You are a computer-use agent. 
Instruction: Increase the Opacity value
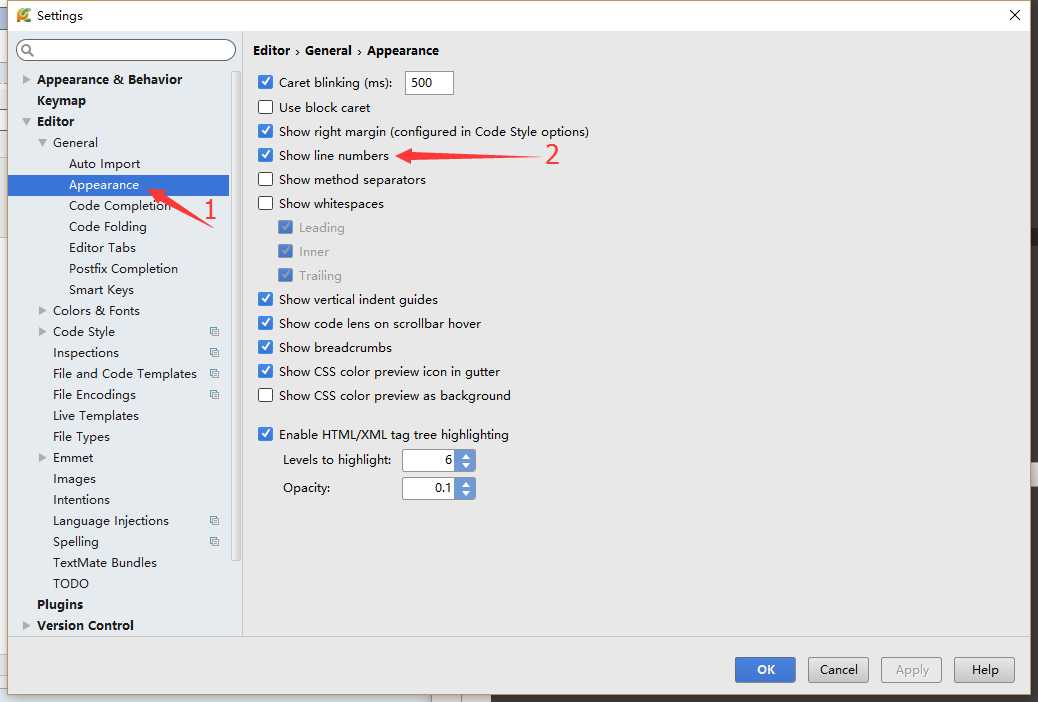[x=466, y=483]
